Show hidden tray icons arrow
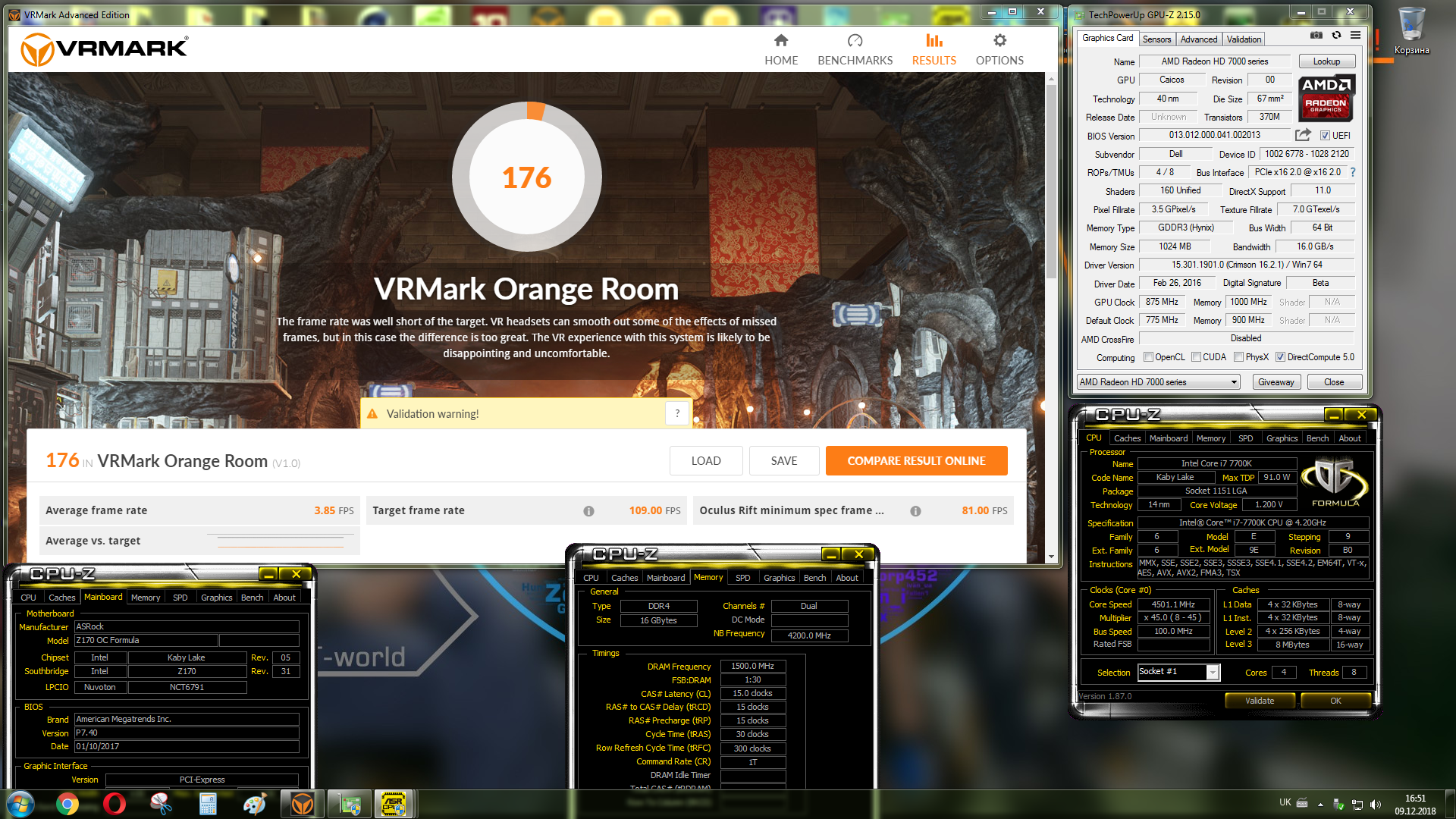 [x=1320, y=805]
